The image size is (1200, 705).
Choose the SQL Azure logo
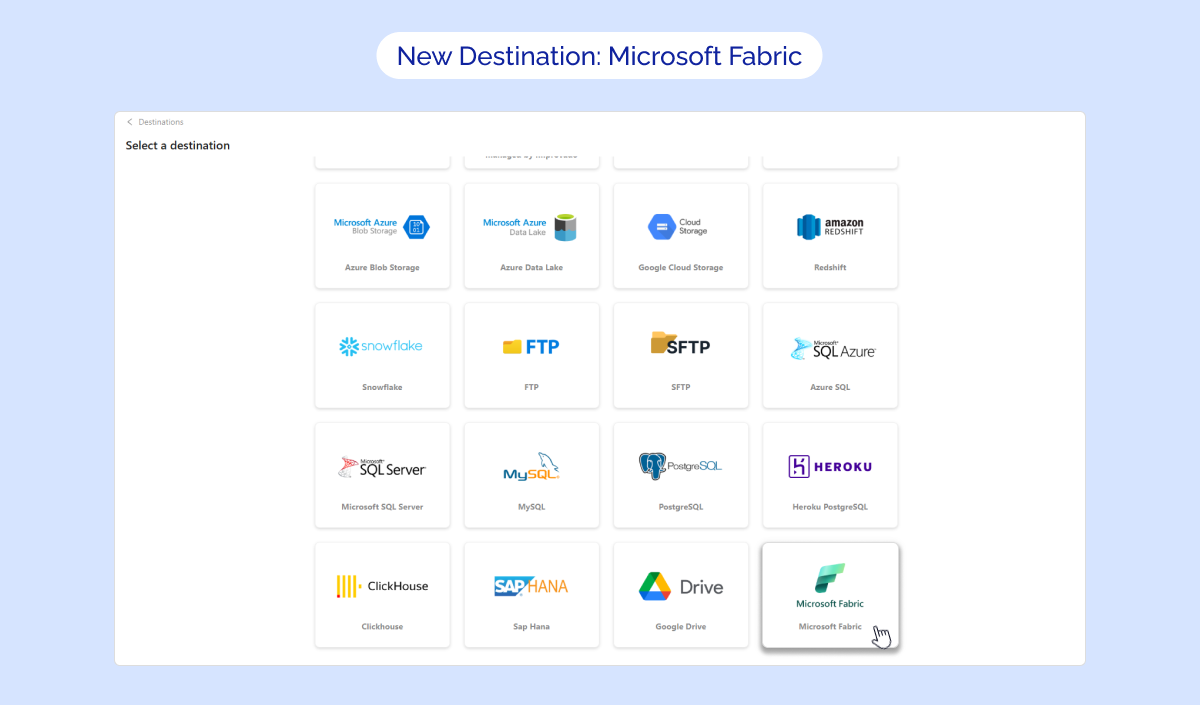(x=831, y=348)
